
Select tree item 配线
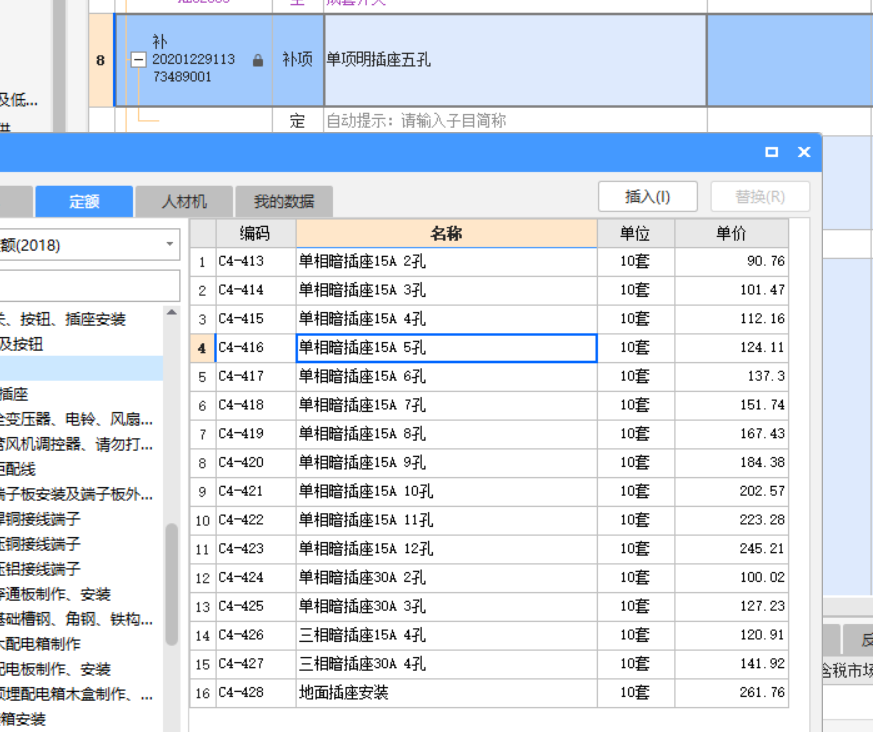click(x=18, y=469)
